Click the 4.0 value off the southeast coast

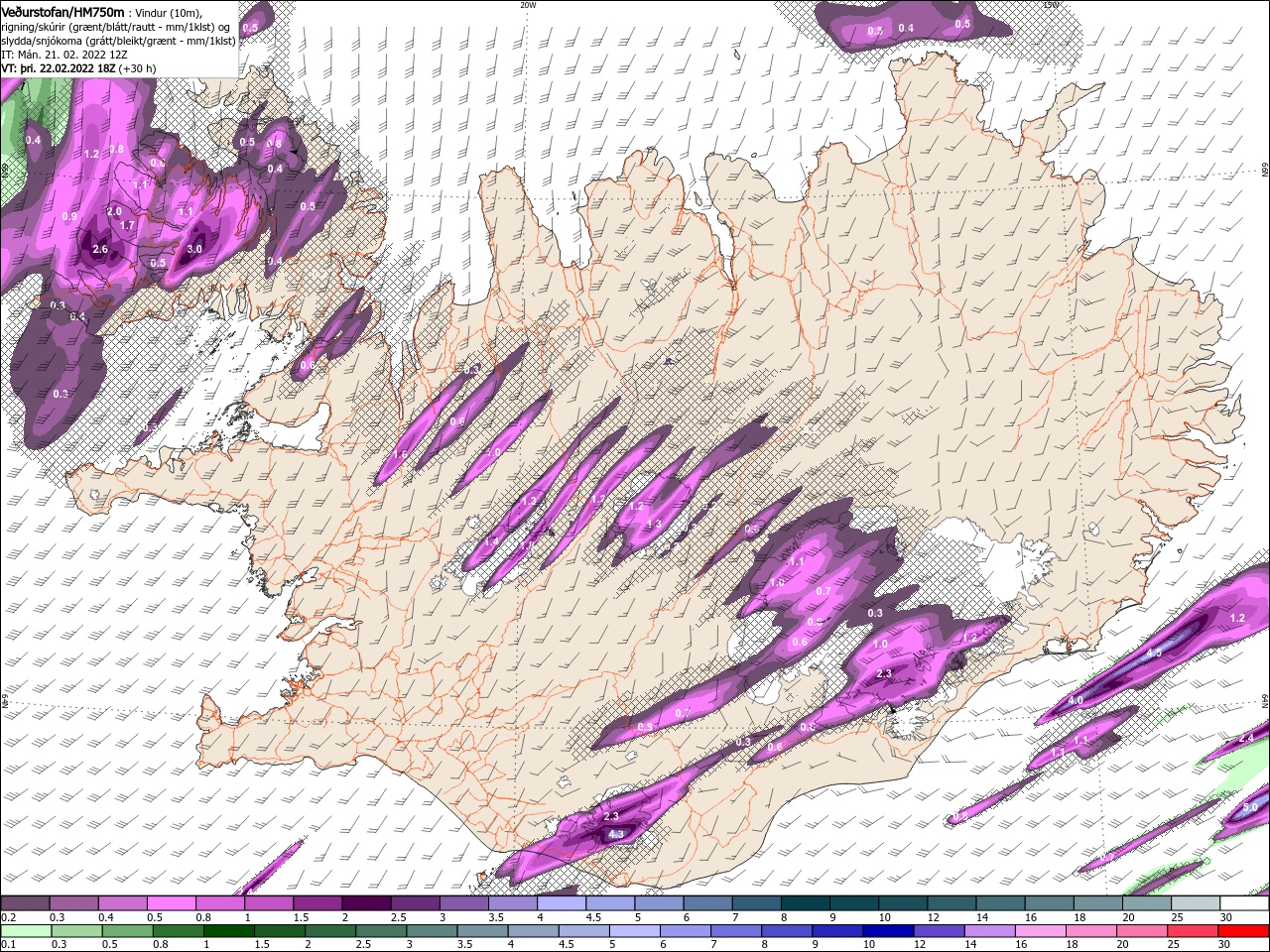pos(1076,700)
